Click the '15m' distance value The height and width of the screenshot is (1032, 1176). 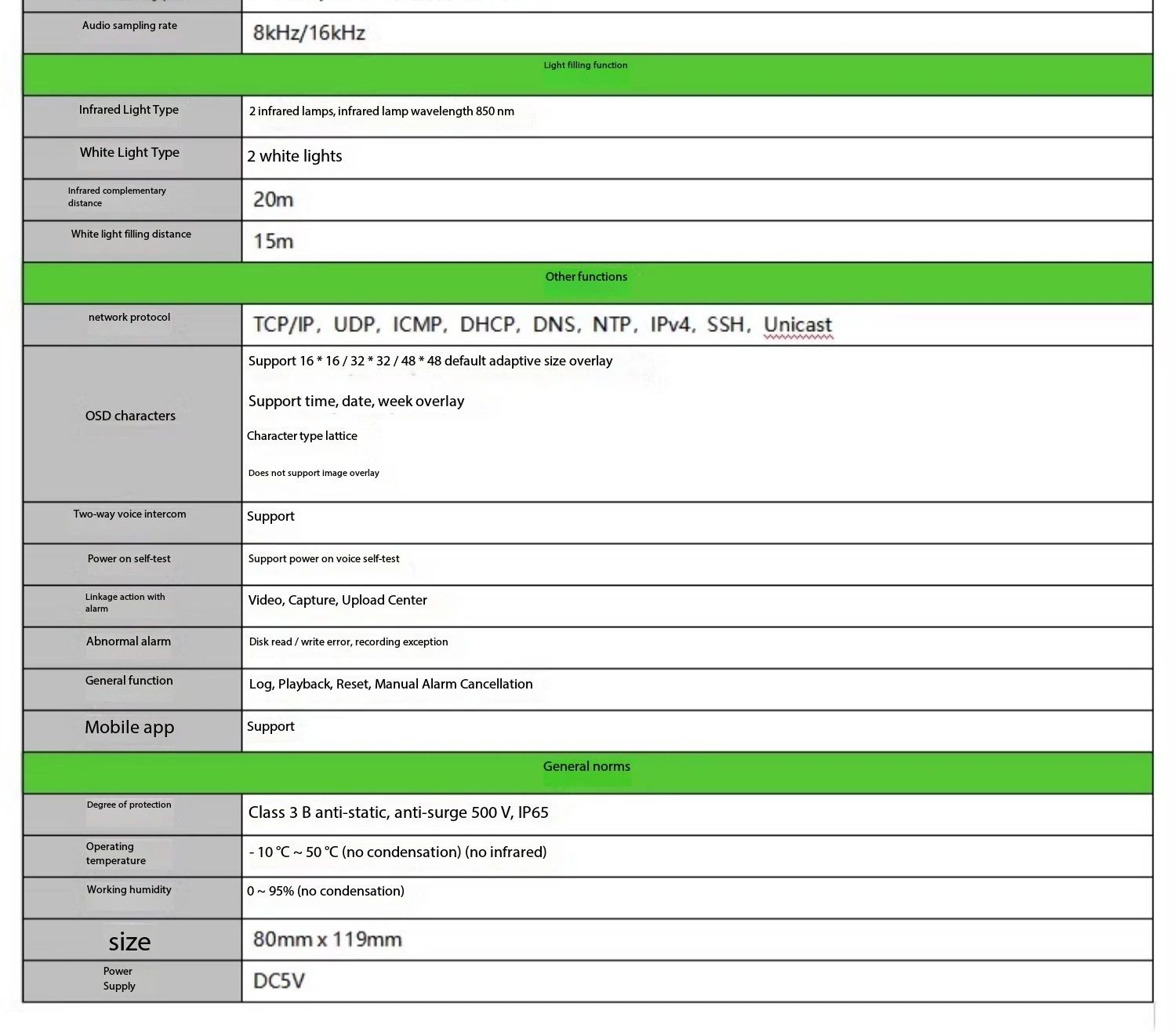pos(273,242)
